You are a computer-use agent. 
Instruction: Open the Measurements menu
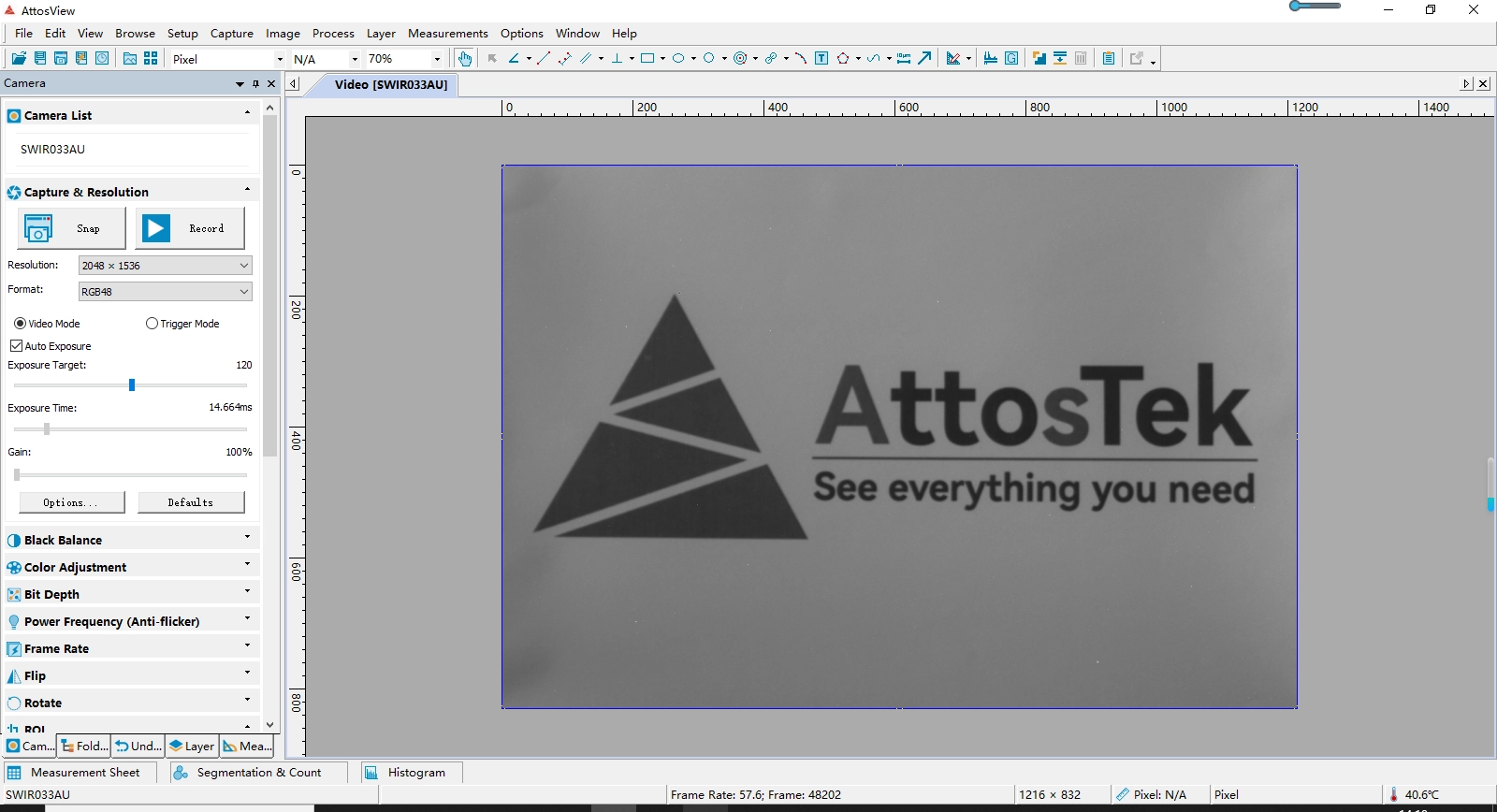447,34
